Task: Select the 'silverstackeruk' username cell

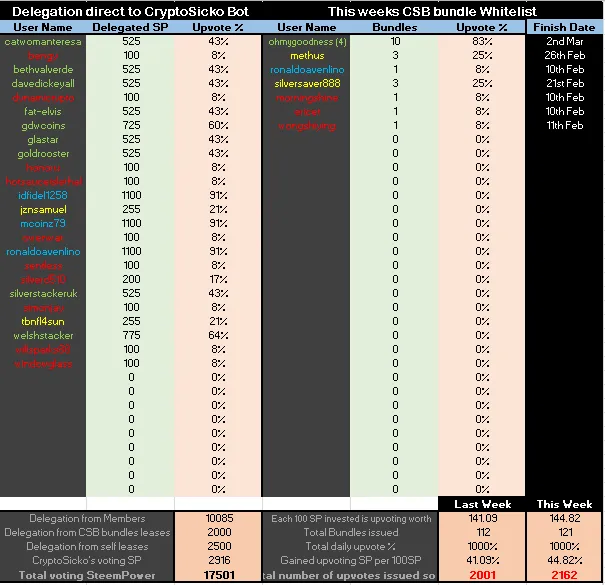Action: 43,294
